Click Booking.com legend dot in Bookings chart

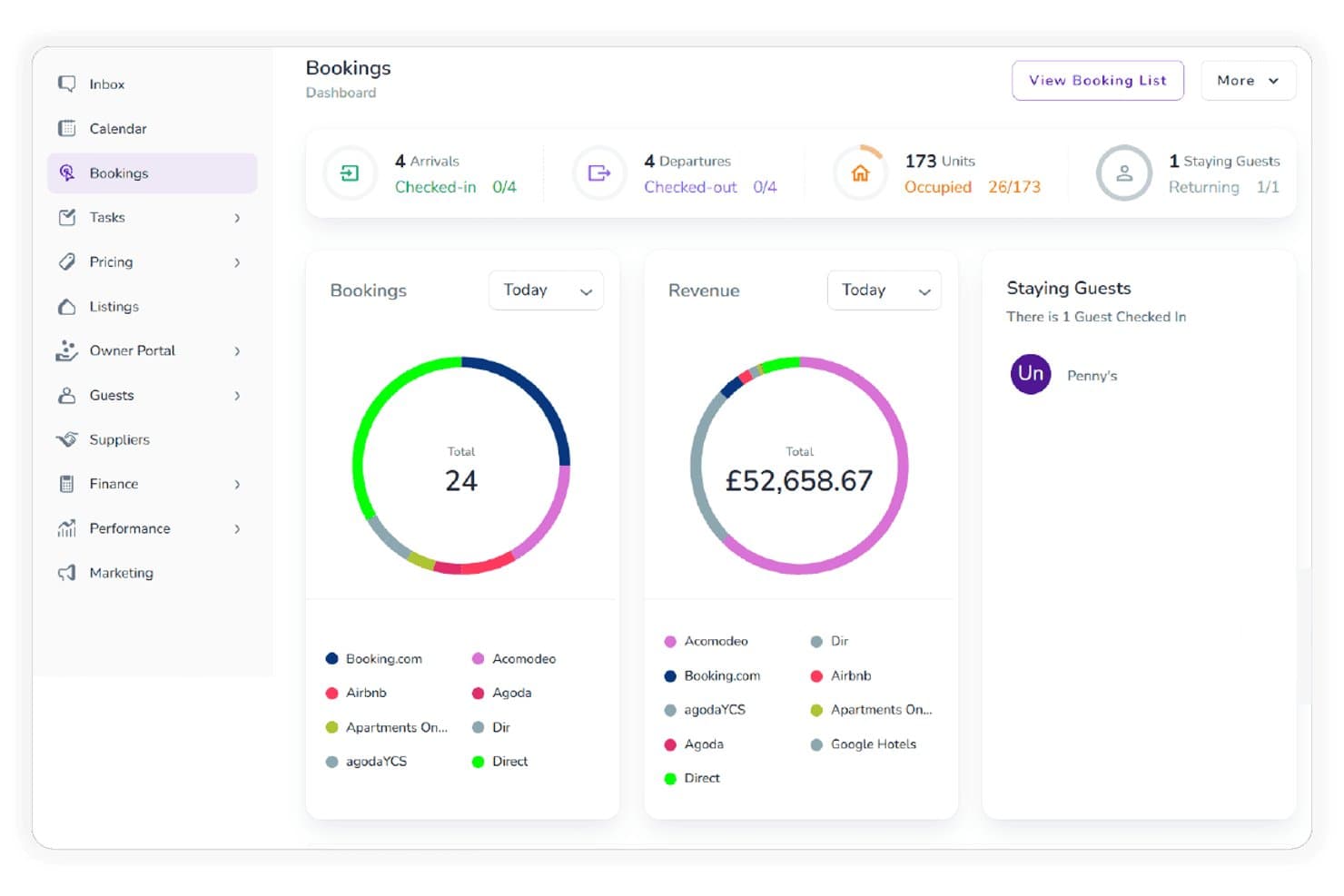tap(331, 659)
